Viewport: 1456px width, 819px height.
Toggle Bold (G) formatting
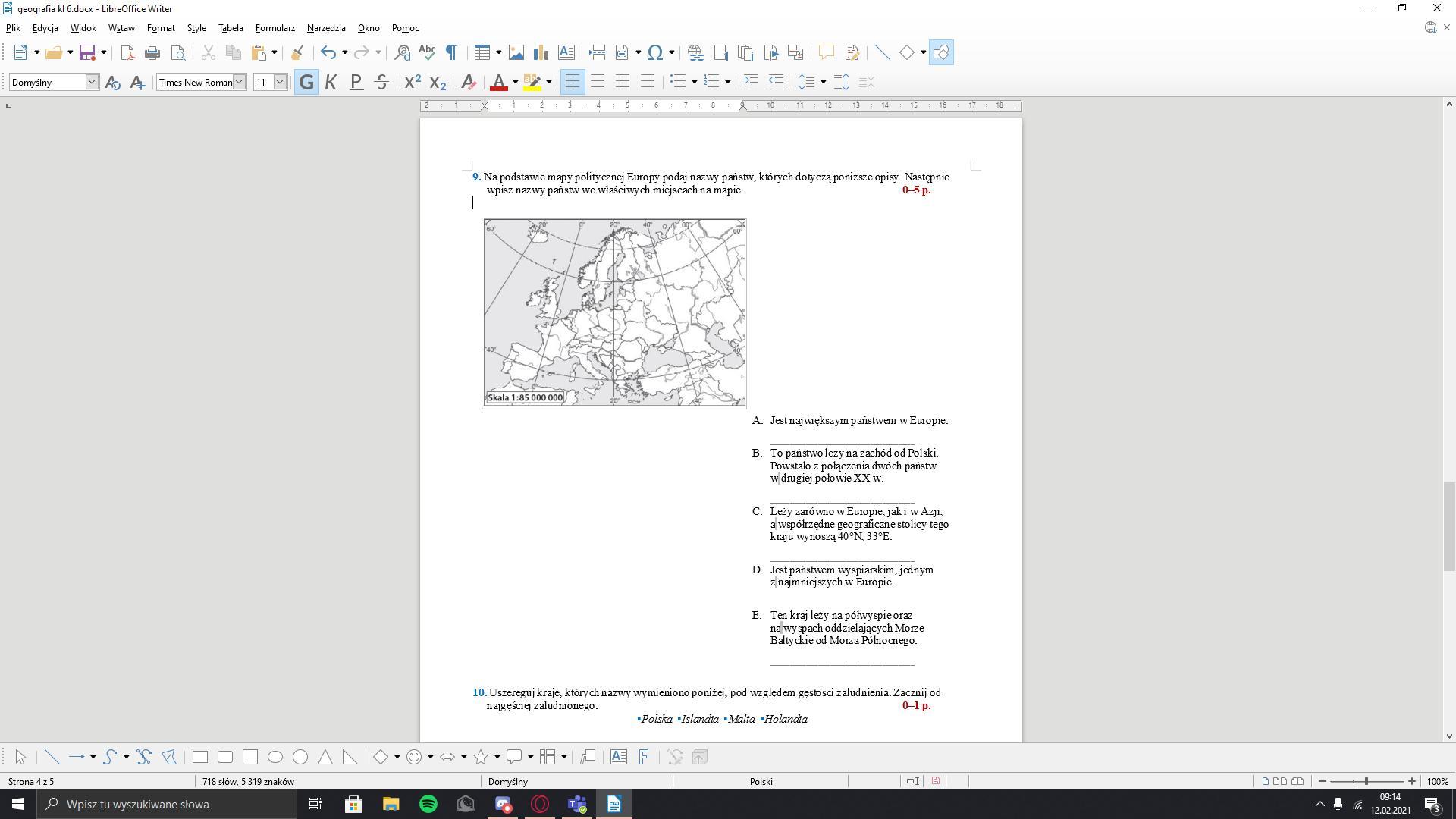click(x=306, y=82)
